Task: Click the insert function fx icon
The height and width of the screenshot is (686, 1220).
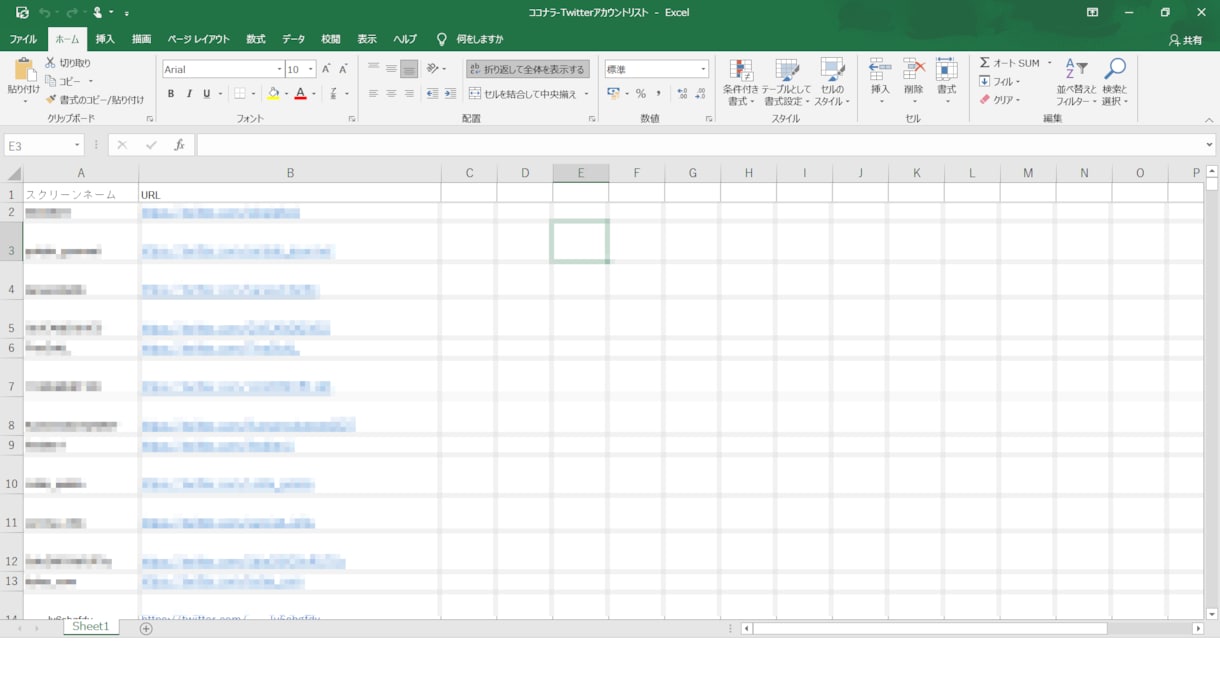Action: point(179,146)
